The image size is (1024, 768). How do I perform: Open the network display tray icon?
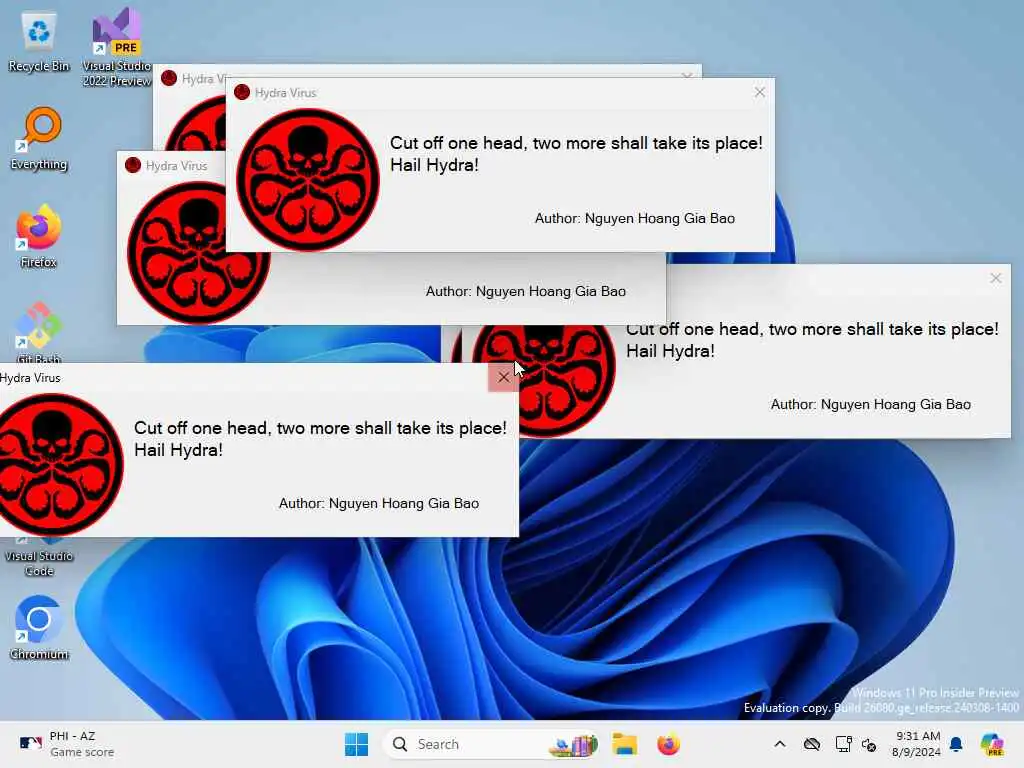click(843, 744)
